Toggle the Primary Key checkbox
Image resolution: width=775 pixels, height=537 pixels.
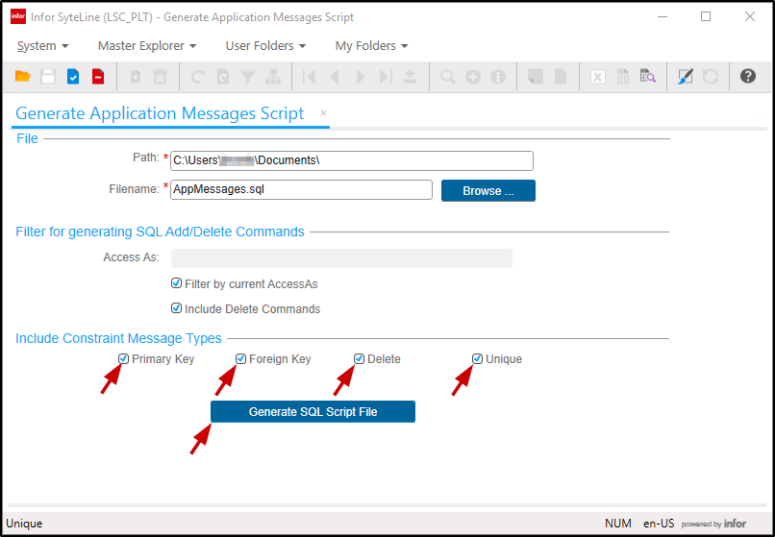[124, 358]
